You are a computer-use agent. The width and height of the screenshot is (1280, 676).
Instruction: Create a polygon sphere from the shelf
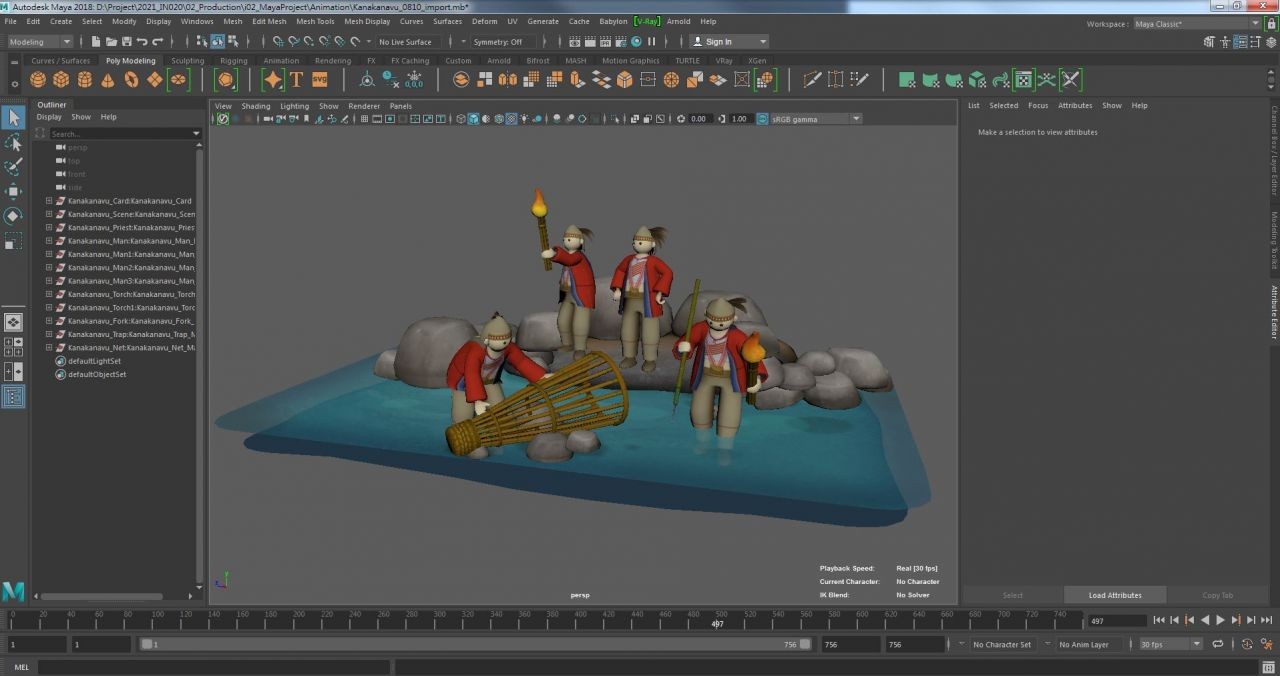click(x=38, y=80)
